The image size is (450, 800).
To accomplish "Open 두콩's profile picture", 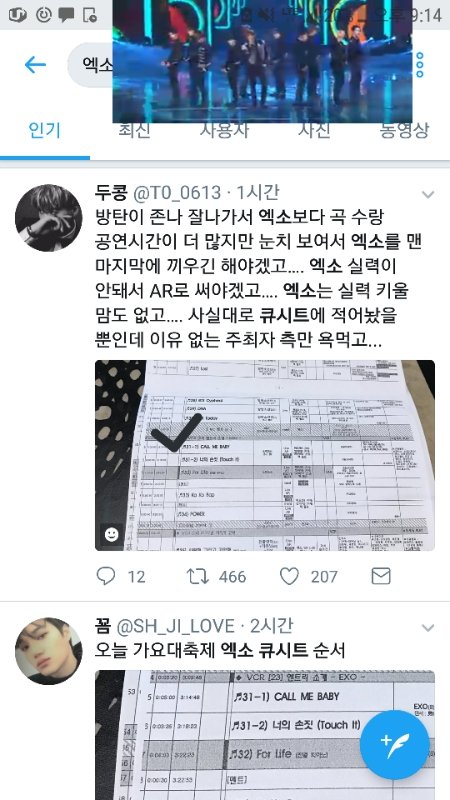I will 48,218.
